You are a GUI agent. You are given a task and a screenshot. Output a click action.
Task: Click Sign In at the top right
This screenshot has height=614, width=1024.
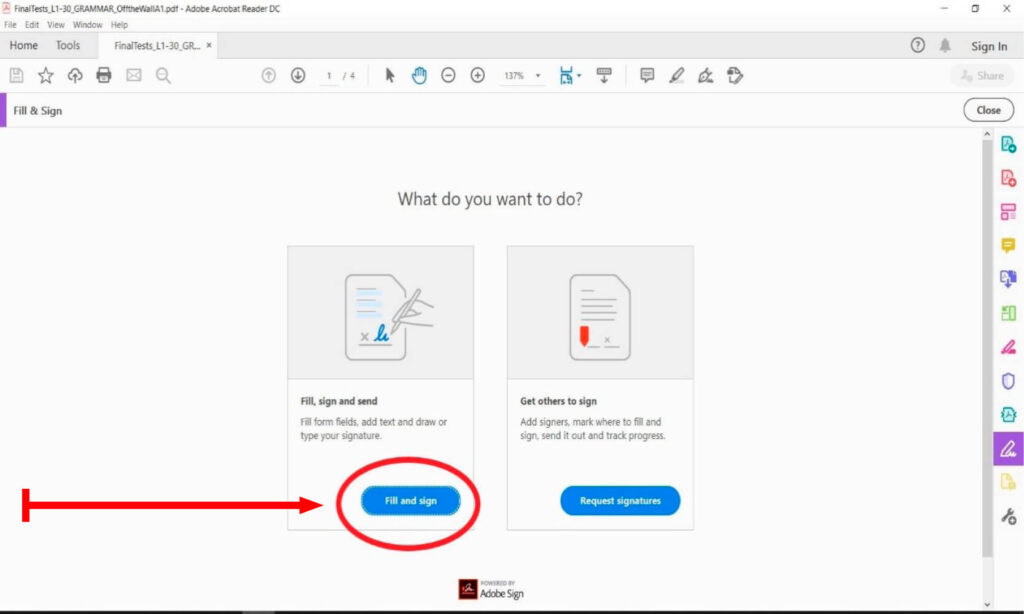[989, 46]
